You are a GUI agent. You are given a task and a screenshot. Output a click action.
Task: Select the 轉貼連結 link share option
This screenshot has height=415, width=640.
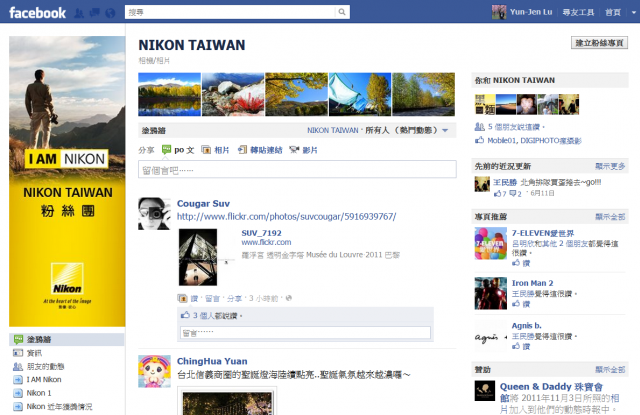click(x=260, y=150)
